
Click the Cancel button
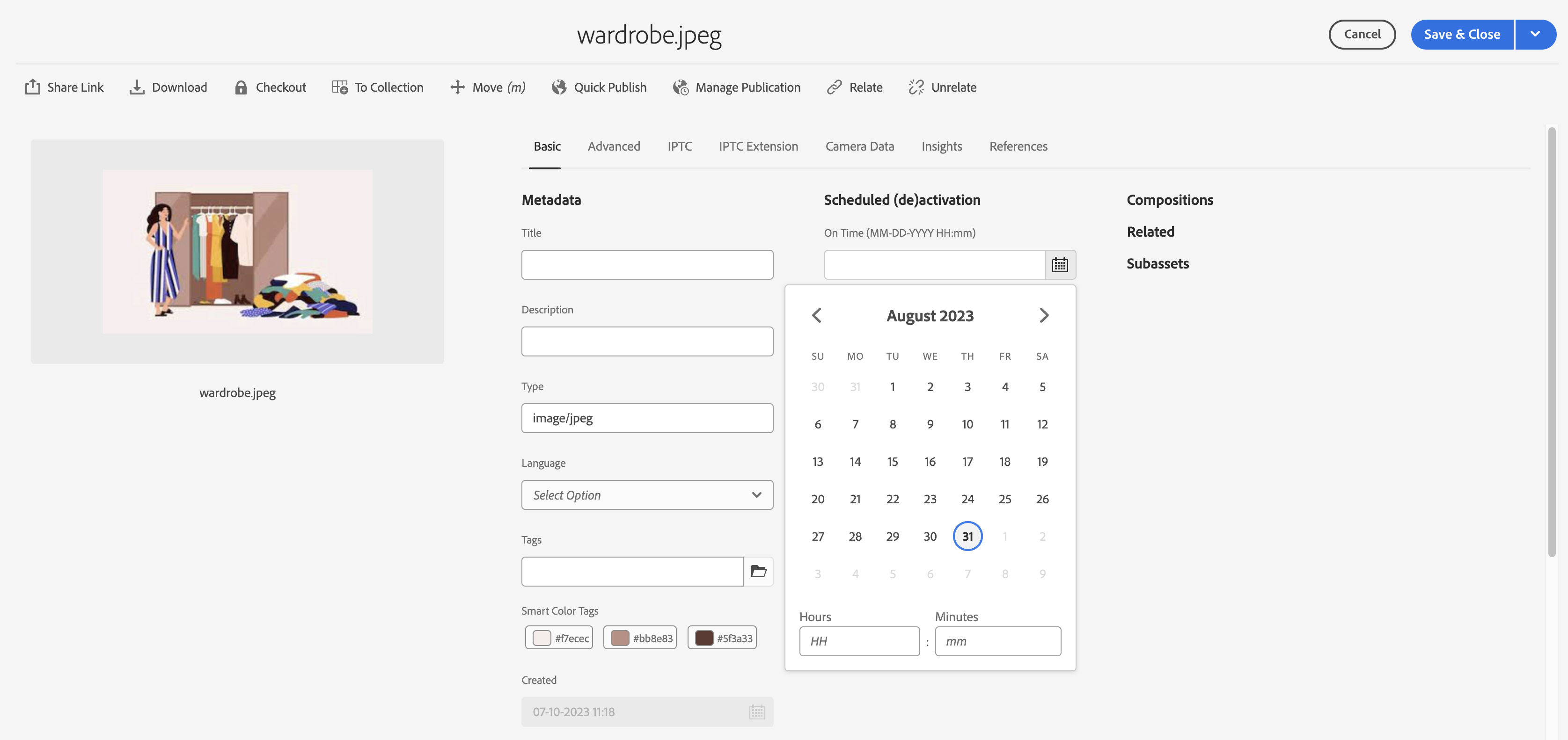pos(1362,34)
